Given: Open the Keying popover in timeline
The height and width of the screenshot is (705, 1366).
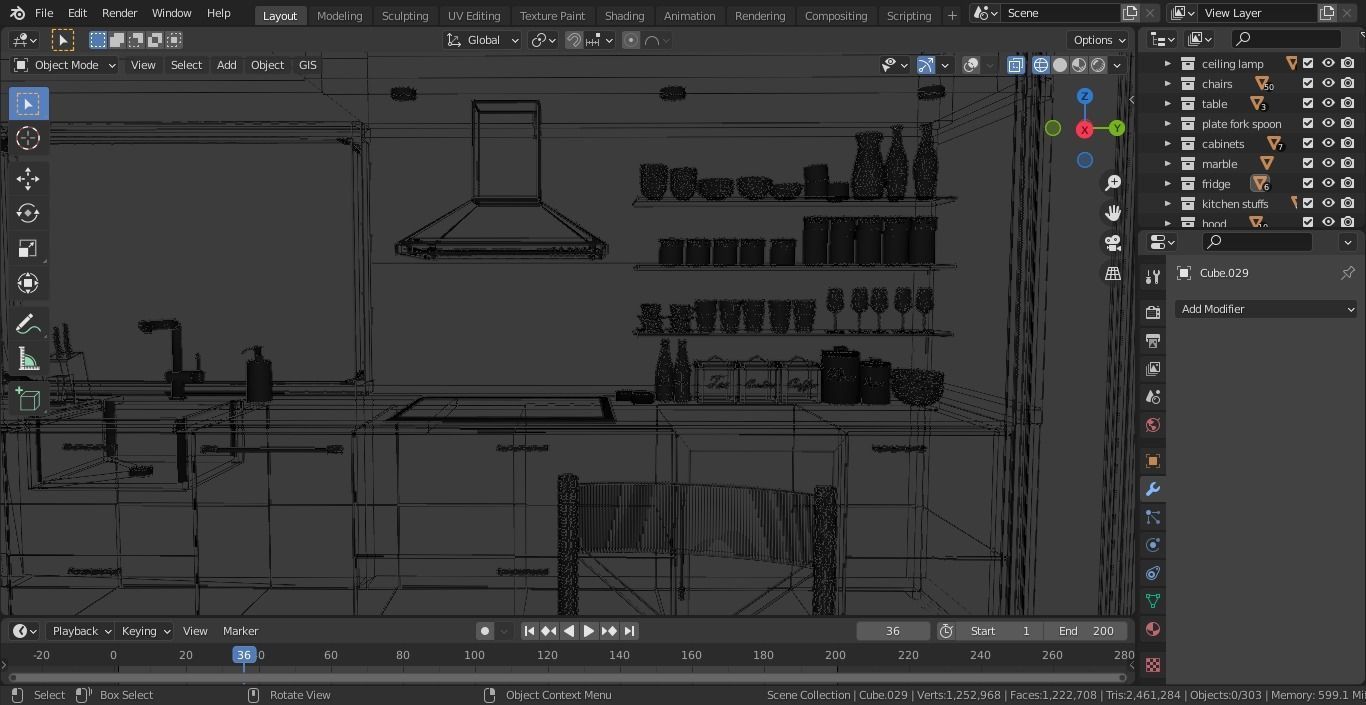Looking at the screenshot, I should 146,631.
